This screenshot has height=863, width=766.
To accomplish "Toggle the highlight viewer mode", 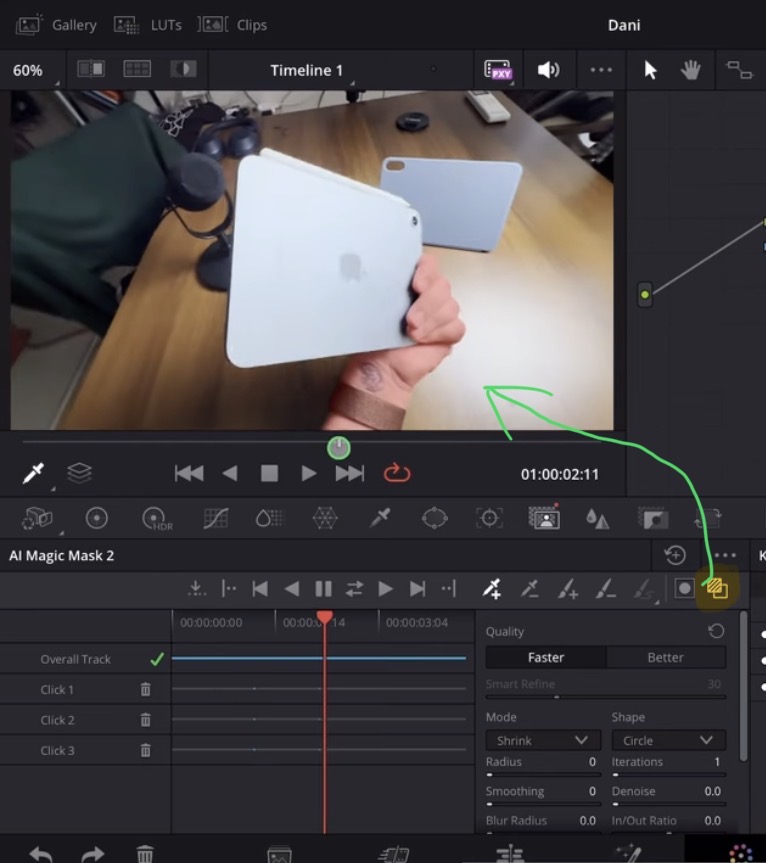I will click(x=183, y=69).
